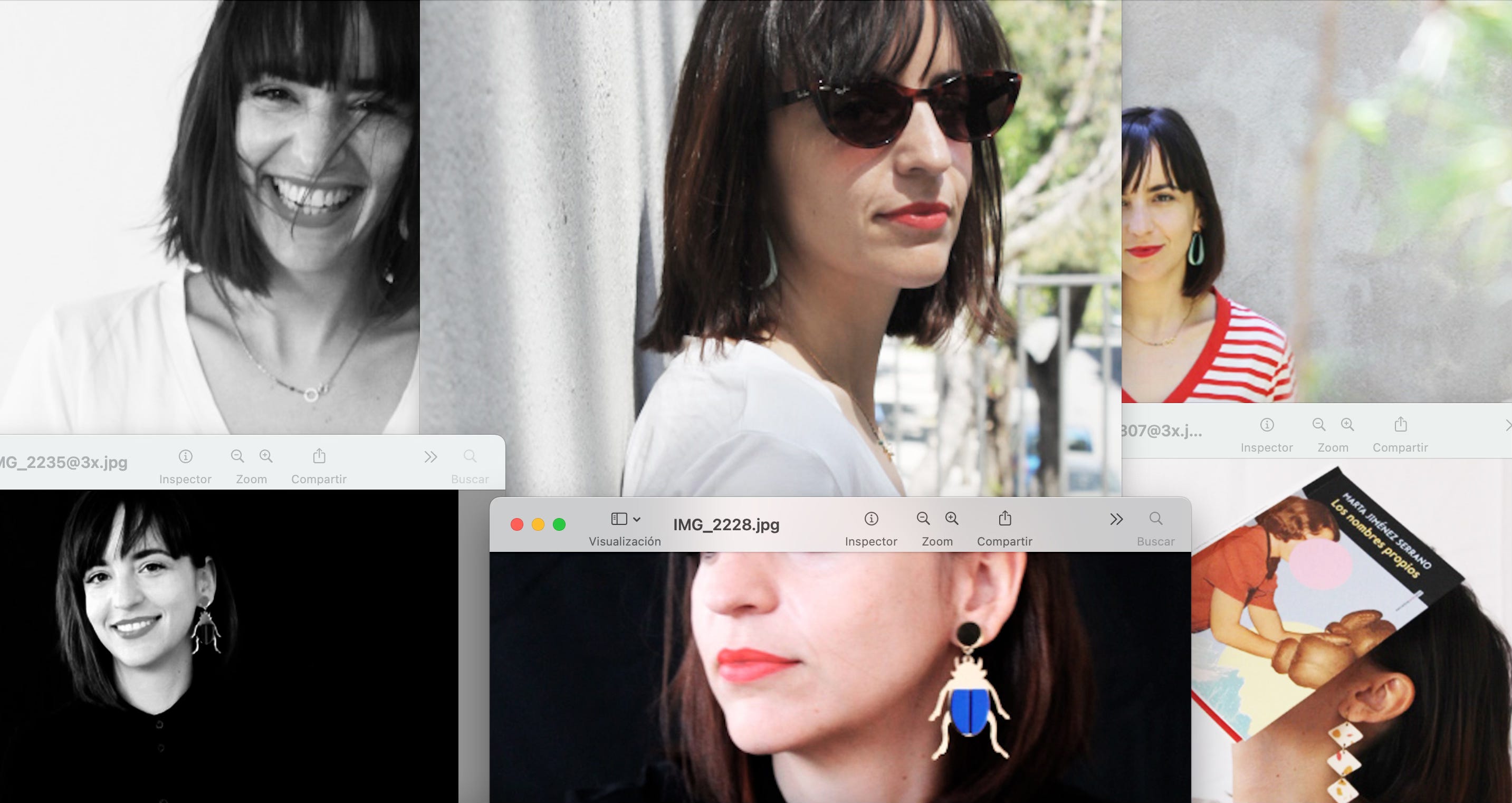This screenshot has height=803, width=1512.
Task: Click the IMG_2235@3x.jpg file title
Action: 63,463
